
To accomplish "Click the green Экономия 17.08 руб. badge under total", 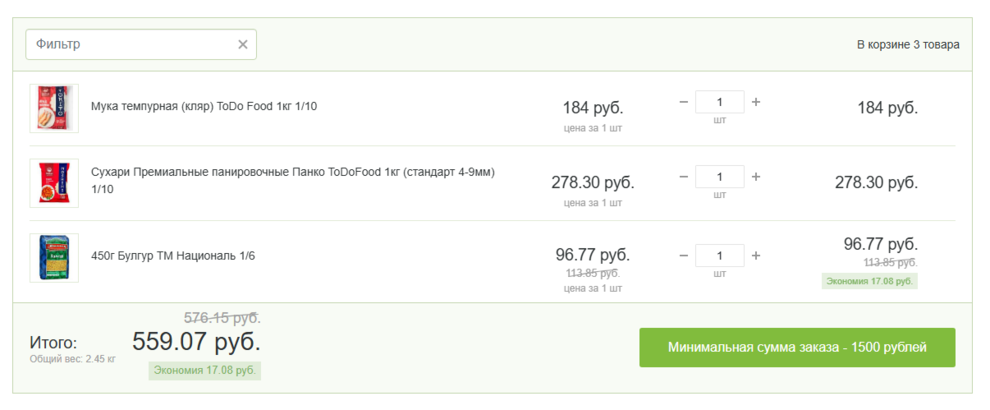I will point(205,370).
